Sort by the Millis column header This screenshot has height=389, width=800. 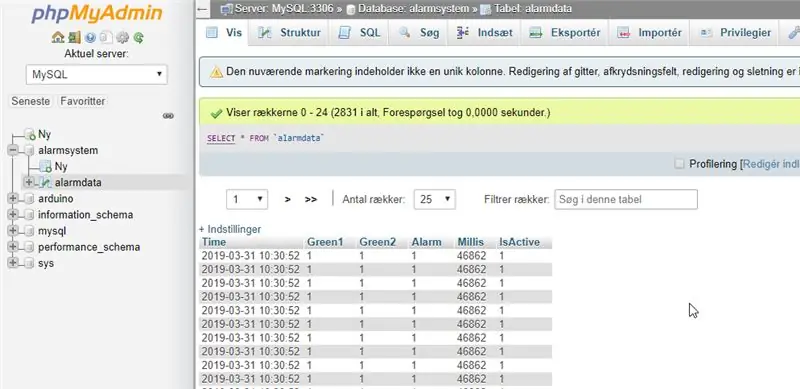[x=470, y=242]
